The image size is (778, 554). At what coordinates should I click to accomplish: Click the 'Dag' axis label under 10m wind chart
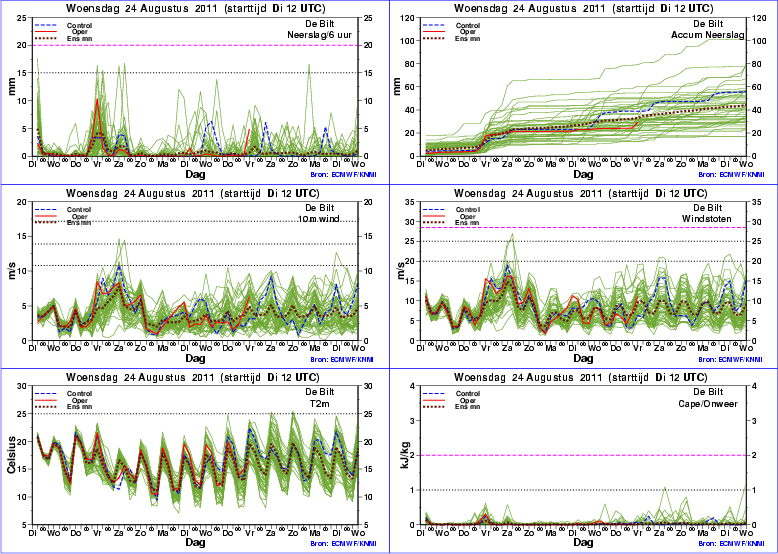point(195,359)
